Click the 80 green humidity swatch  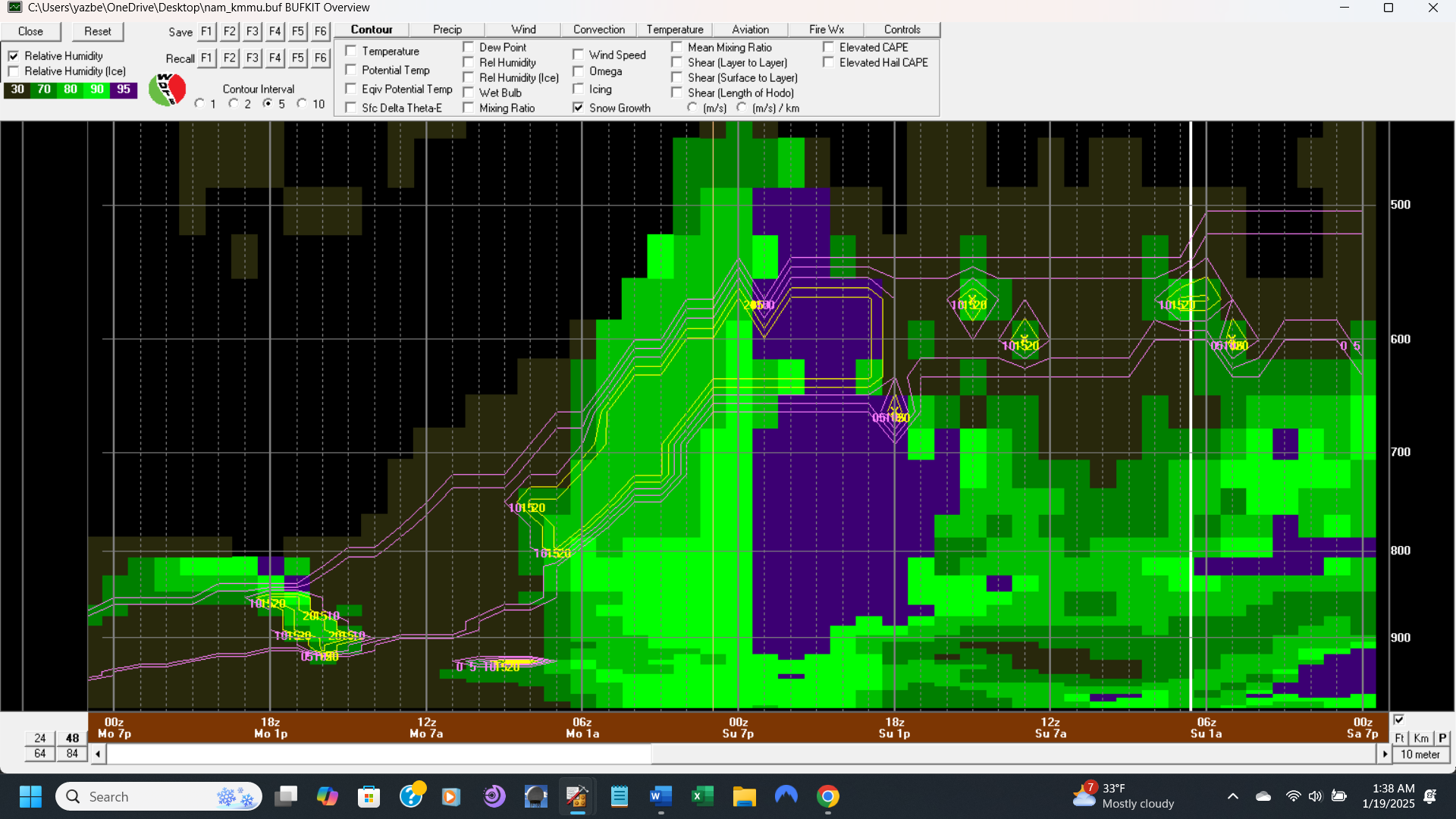(x=71, y=89)
